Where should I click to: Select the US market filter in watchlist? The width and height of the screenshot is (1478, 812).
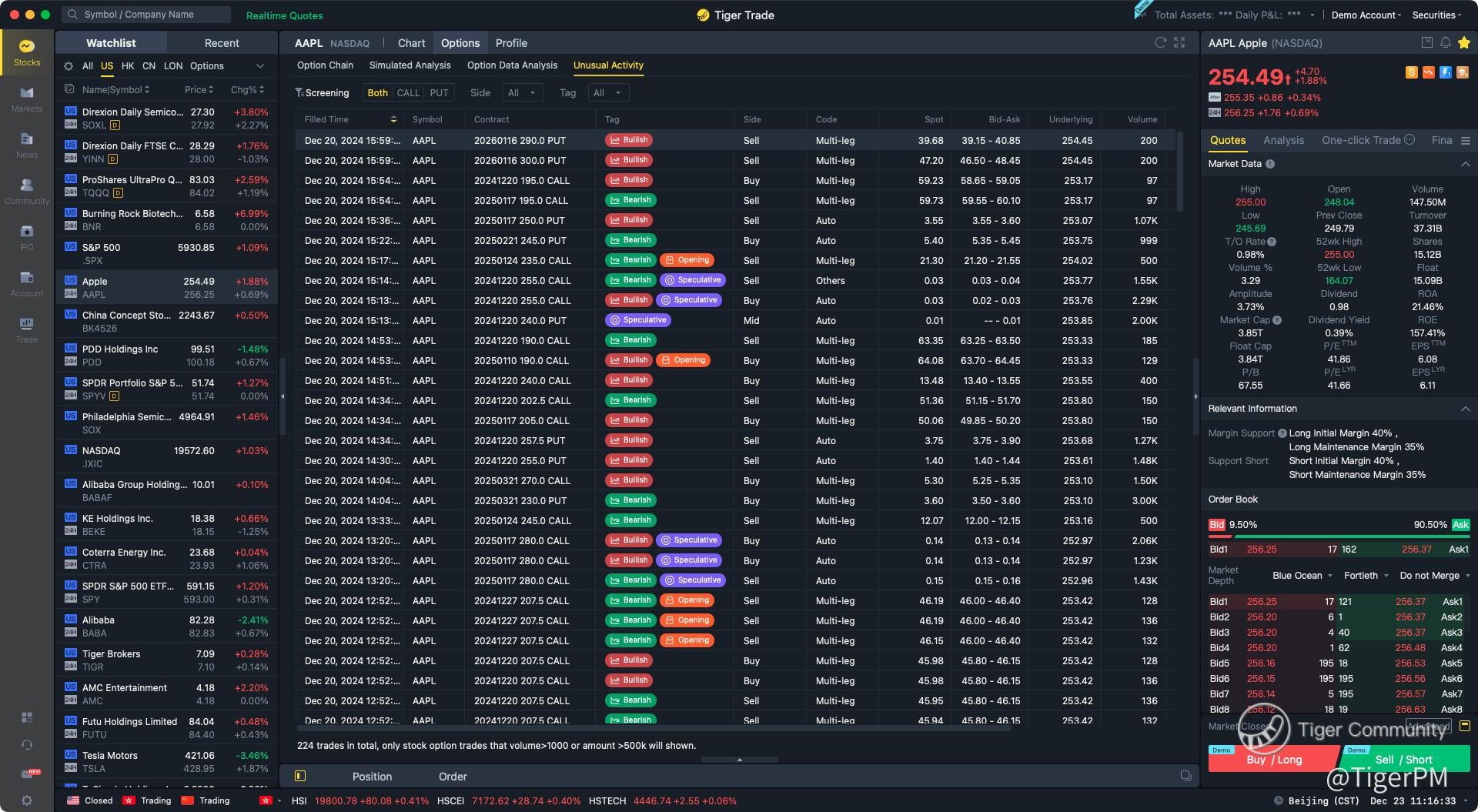[x=107, y=66]
